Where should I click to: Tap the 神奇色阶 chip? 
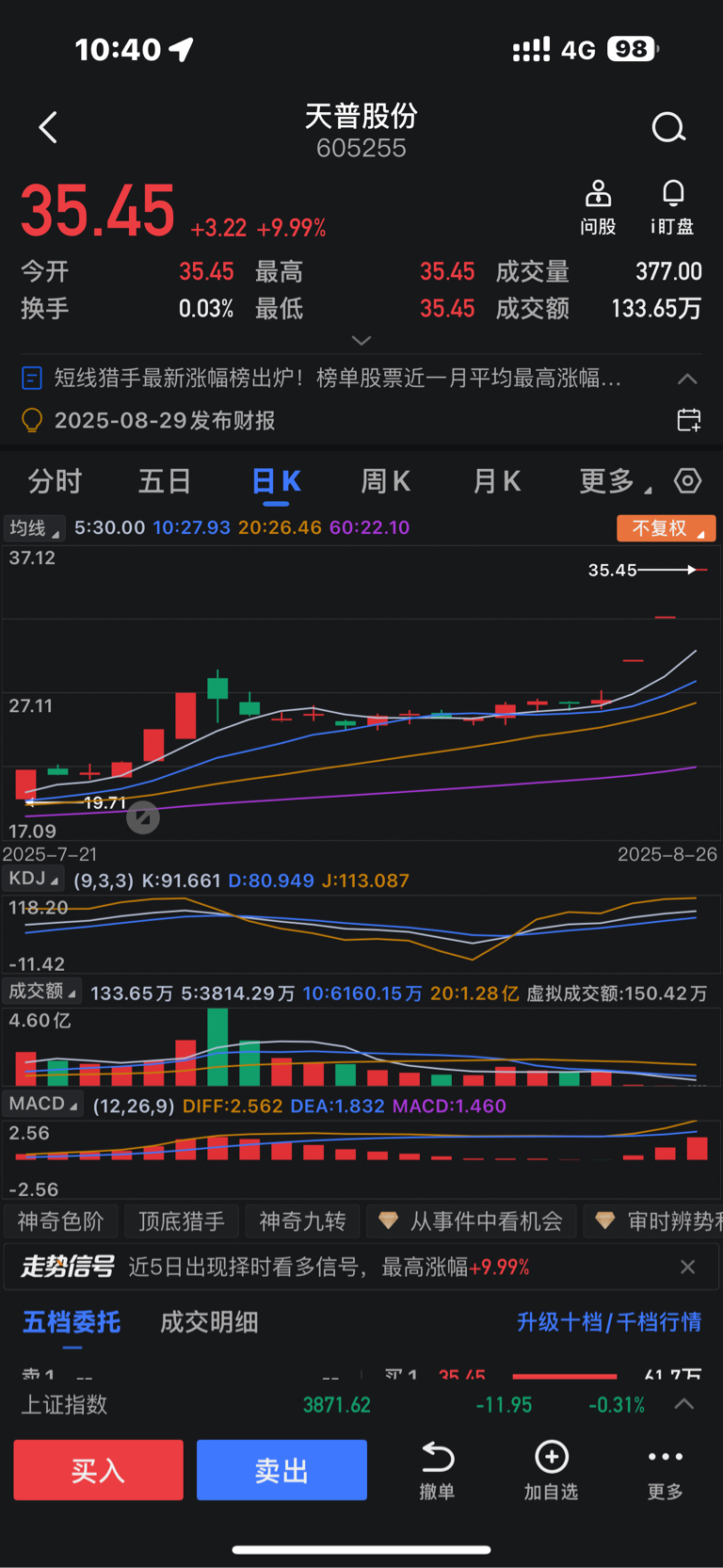pyautogui.click(x=61, y=1221)
